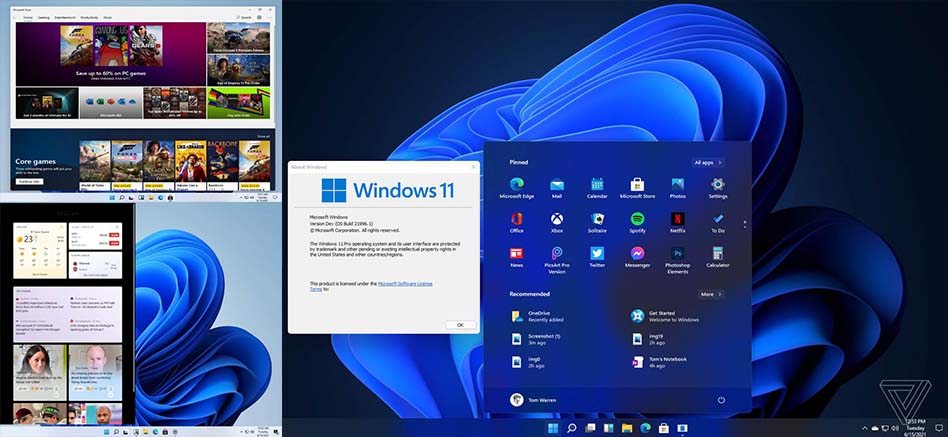The width and height of the screenshot is (948, 437).
Task: Open the Photos app tile
Action: coord(678,188)
